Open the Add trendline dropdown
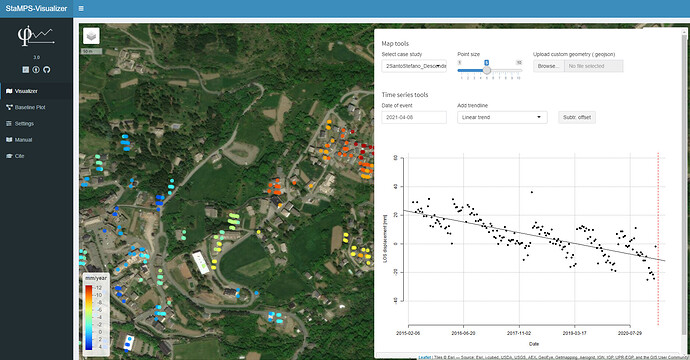The height and width of the screenshot is (360, 690). click(502, 118)
